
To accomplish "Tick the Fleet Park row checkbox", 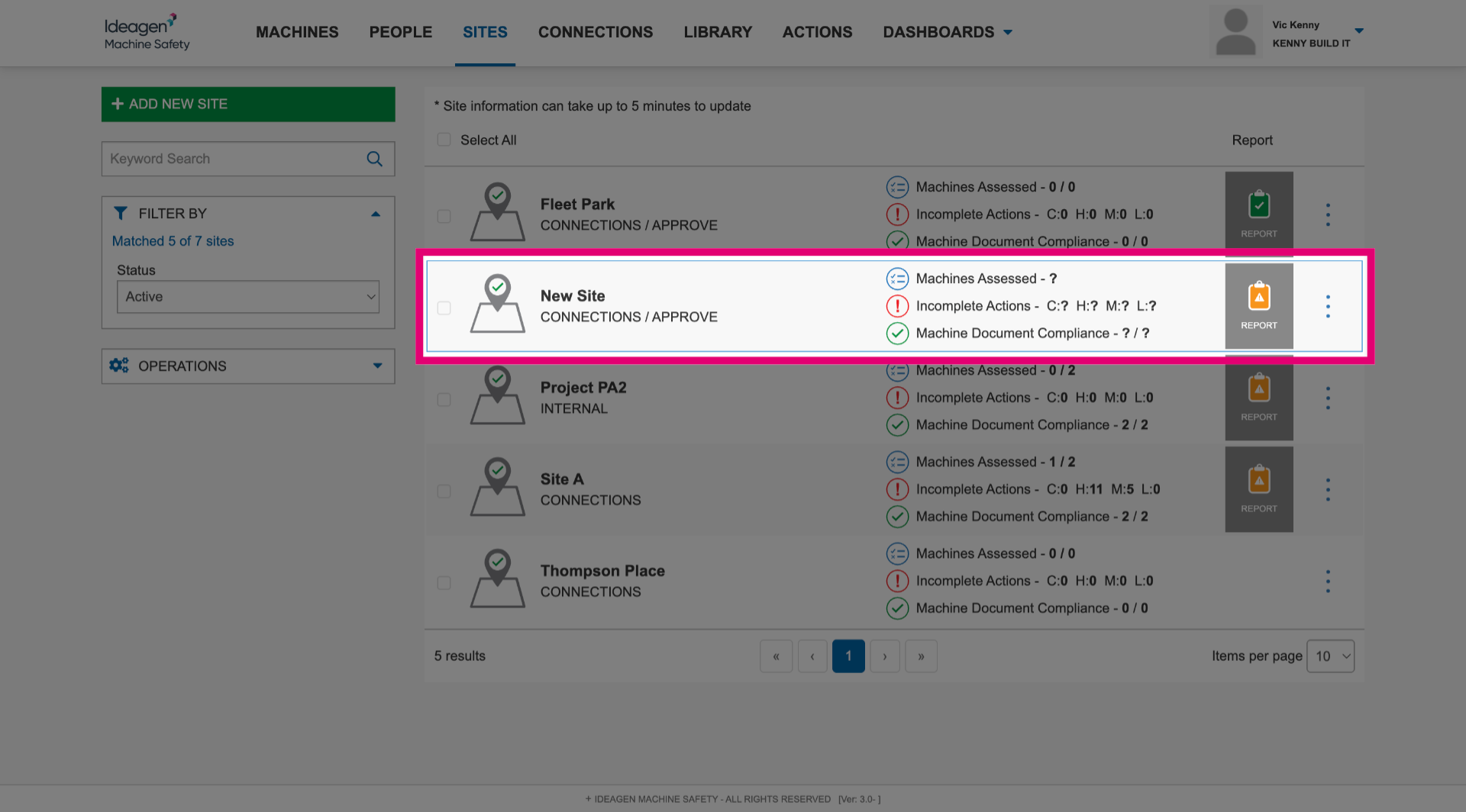I will click(x=444, y=216).
